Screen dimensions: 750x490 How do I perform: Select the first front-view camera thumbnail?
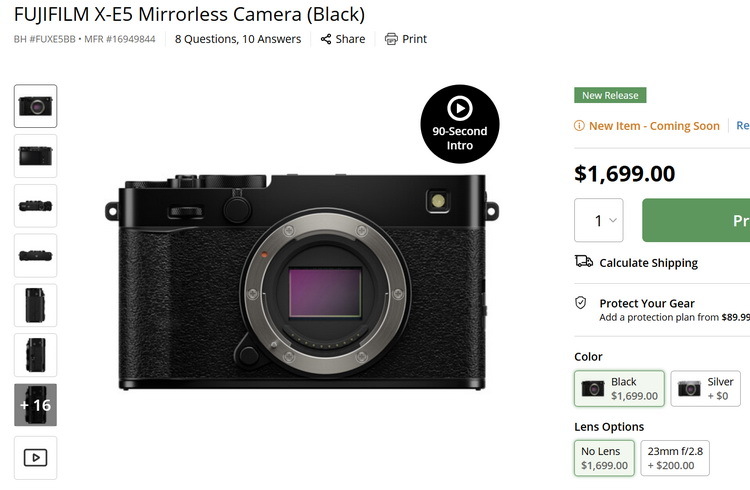point(35,106)
